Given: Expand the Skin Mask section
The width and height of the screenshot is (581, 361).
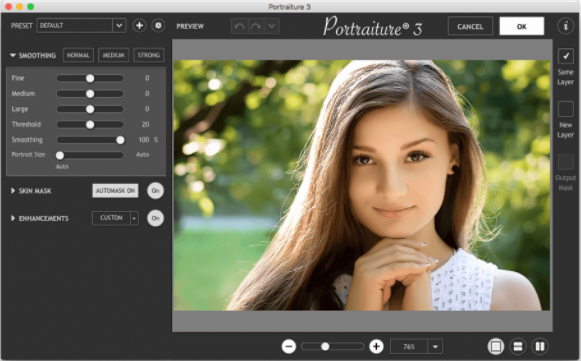Looking at the screenshot, I should pos(13,191).
